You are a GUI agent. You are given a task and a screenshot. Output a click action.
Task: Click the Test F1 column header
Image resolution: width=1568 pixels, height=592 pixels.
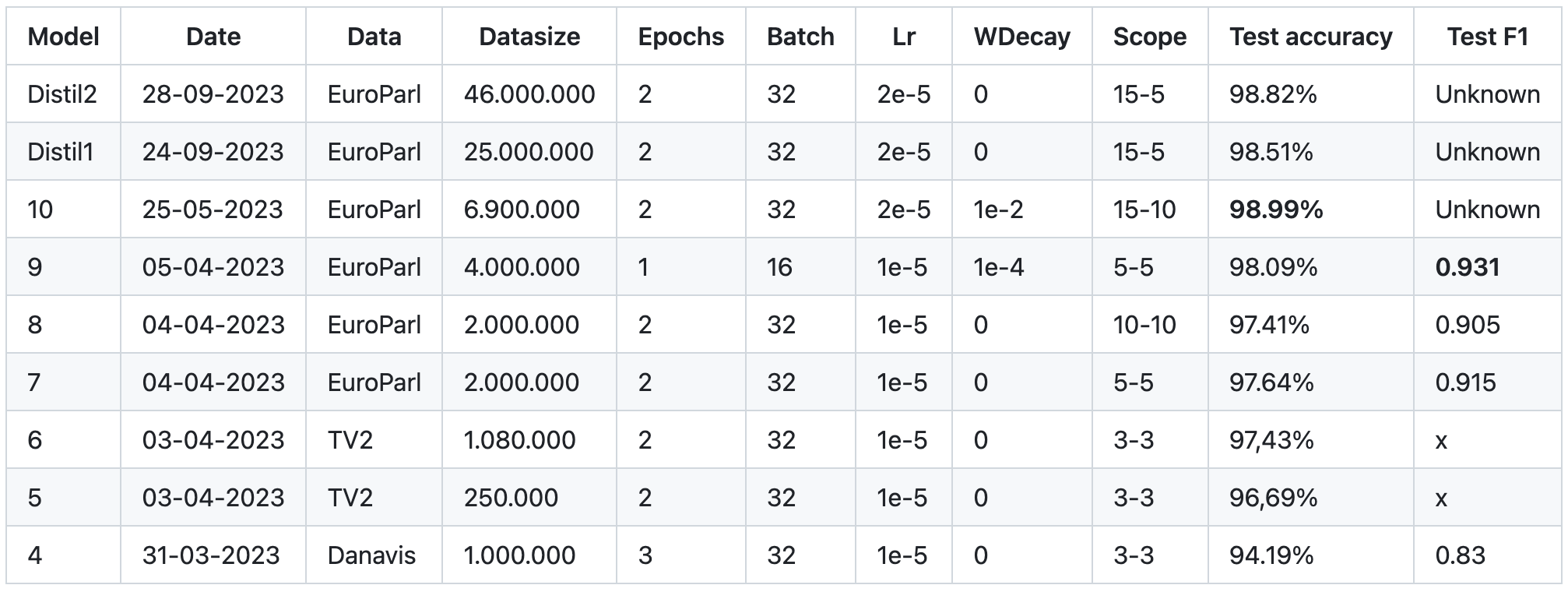1487,37
